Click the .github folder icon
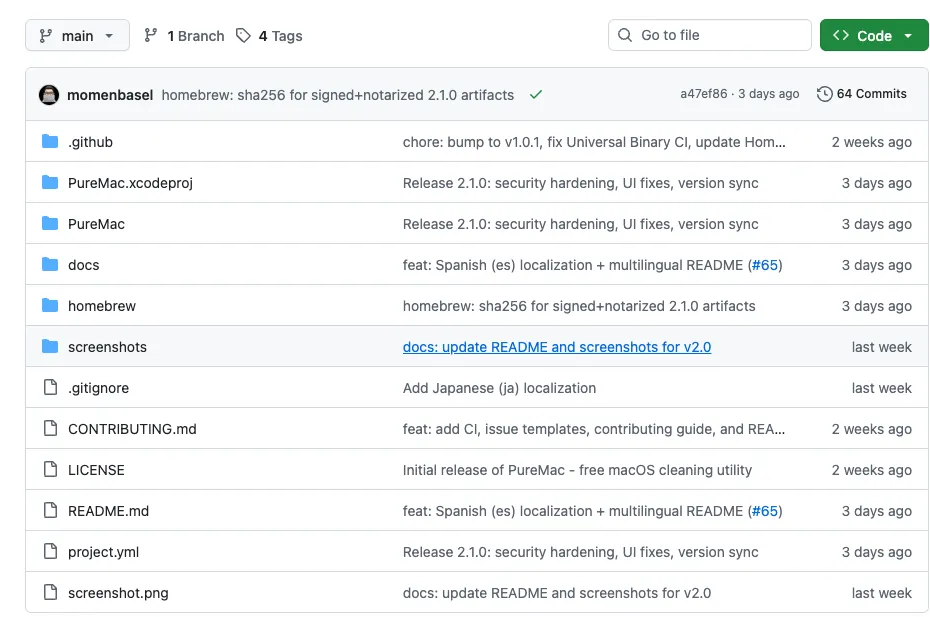Screen dimensions: 930x617 50,142
